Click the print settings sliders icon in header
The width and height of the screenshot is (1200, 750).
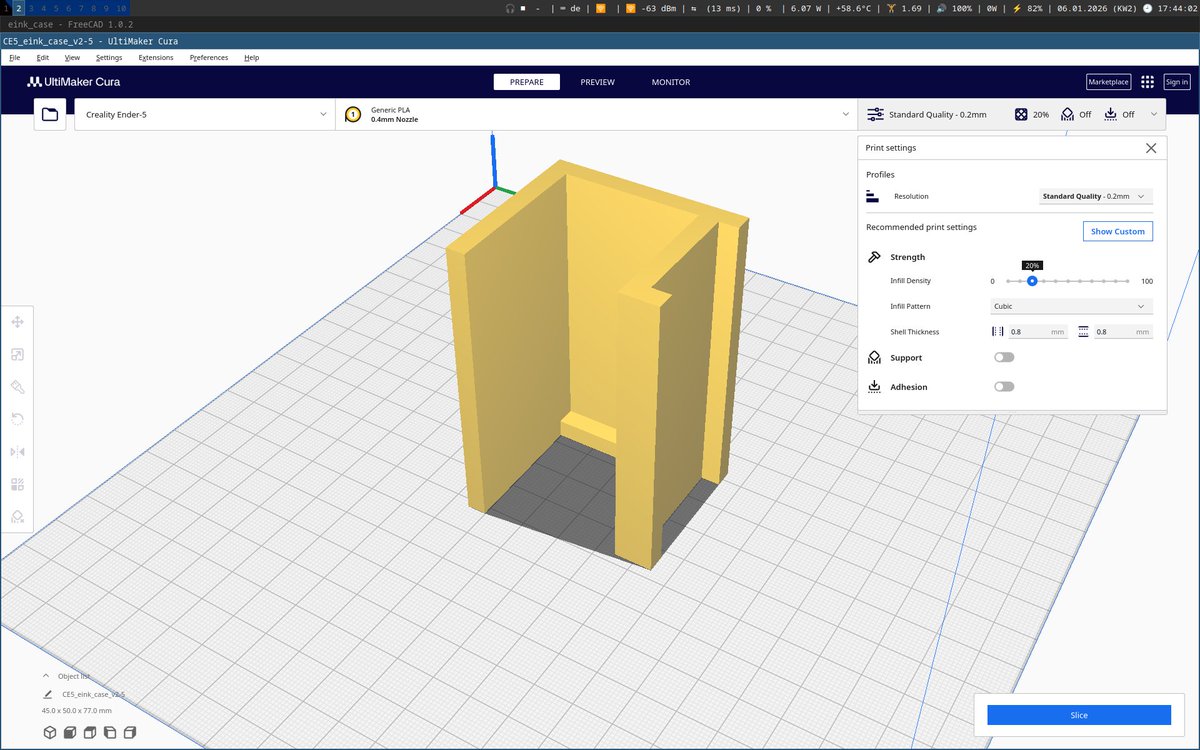(875, 115)
